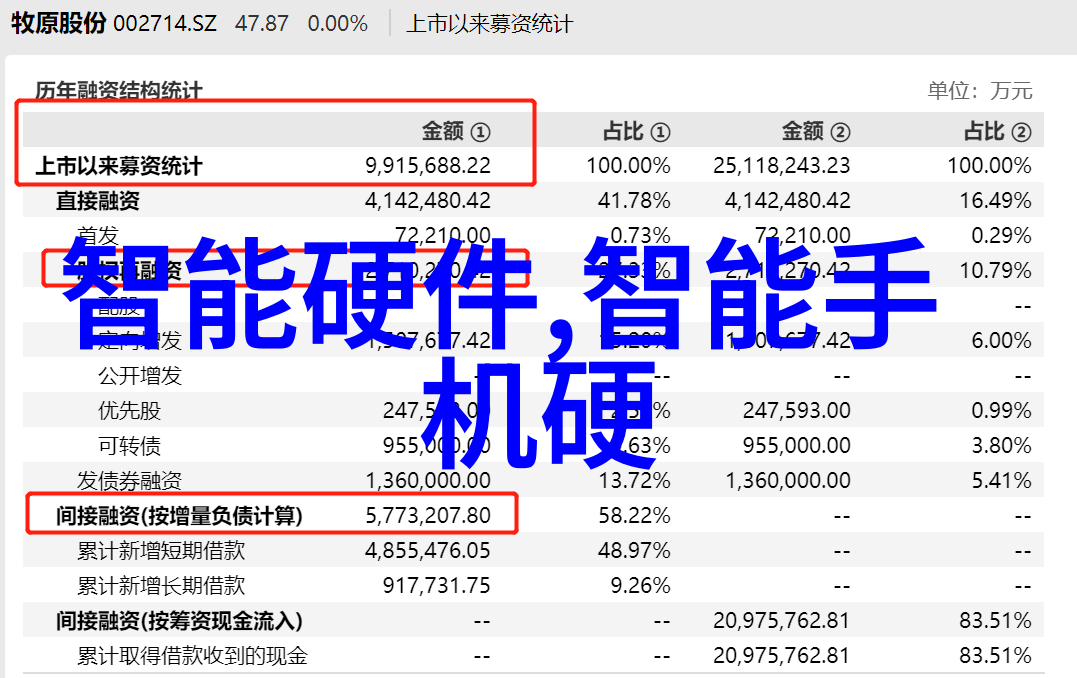Click the 历年融资结构统计 section heading

tap(119, 91)
